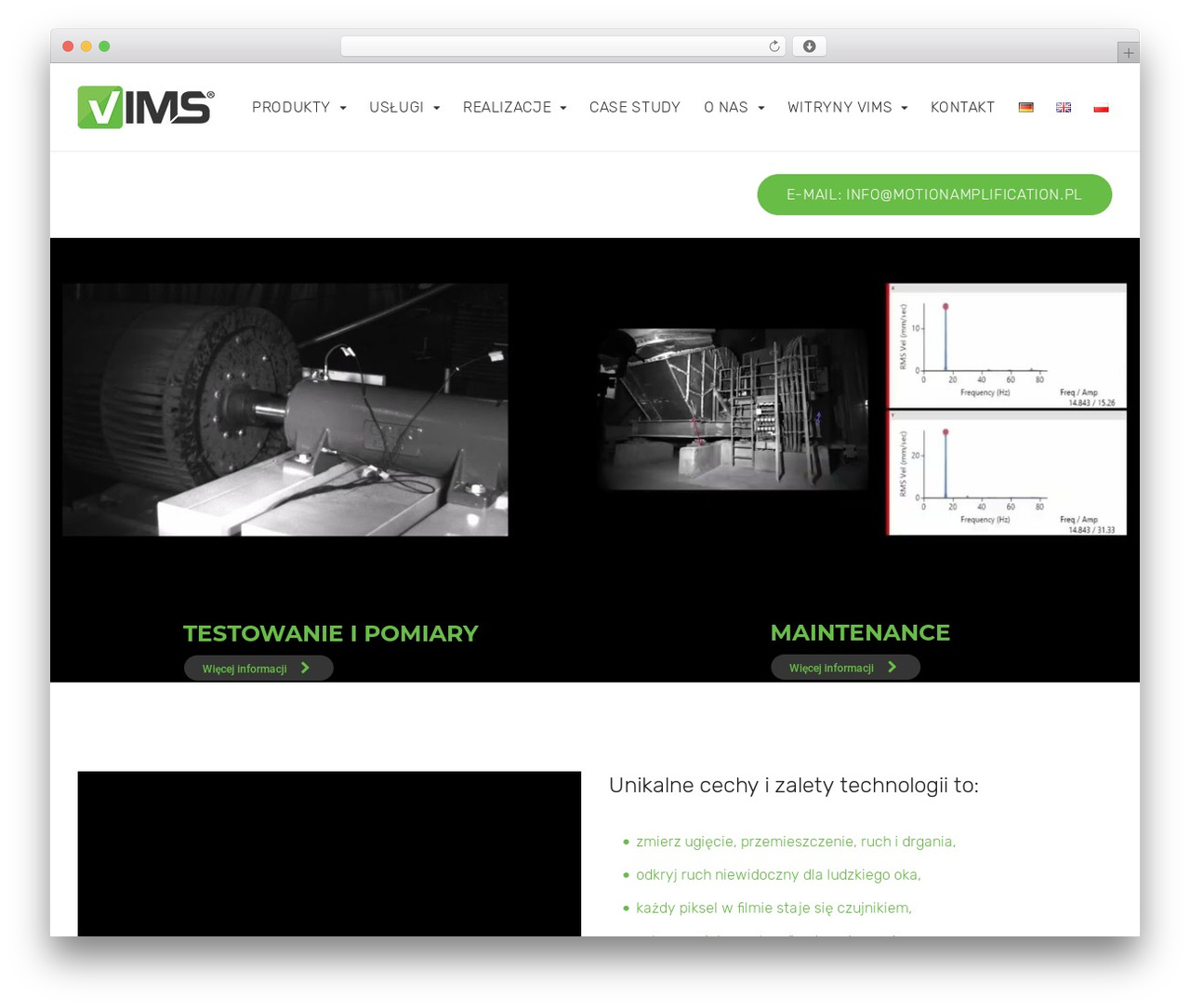This screenshot has width=1190, height=1008.
Task: Click arrow icon on Testowanie Więcej informacji
Action: click(x=305, y=668)
